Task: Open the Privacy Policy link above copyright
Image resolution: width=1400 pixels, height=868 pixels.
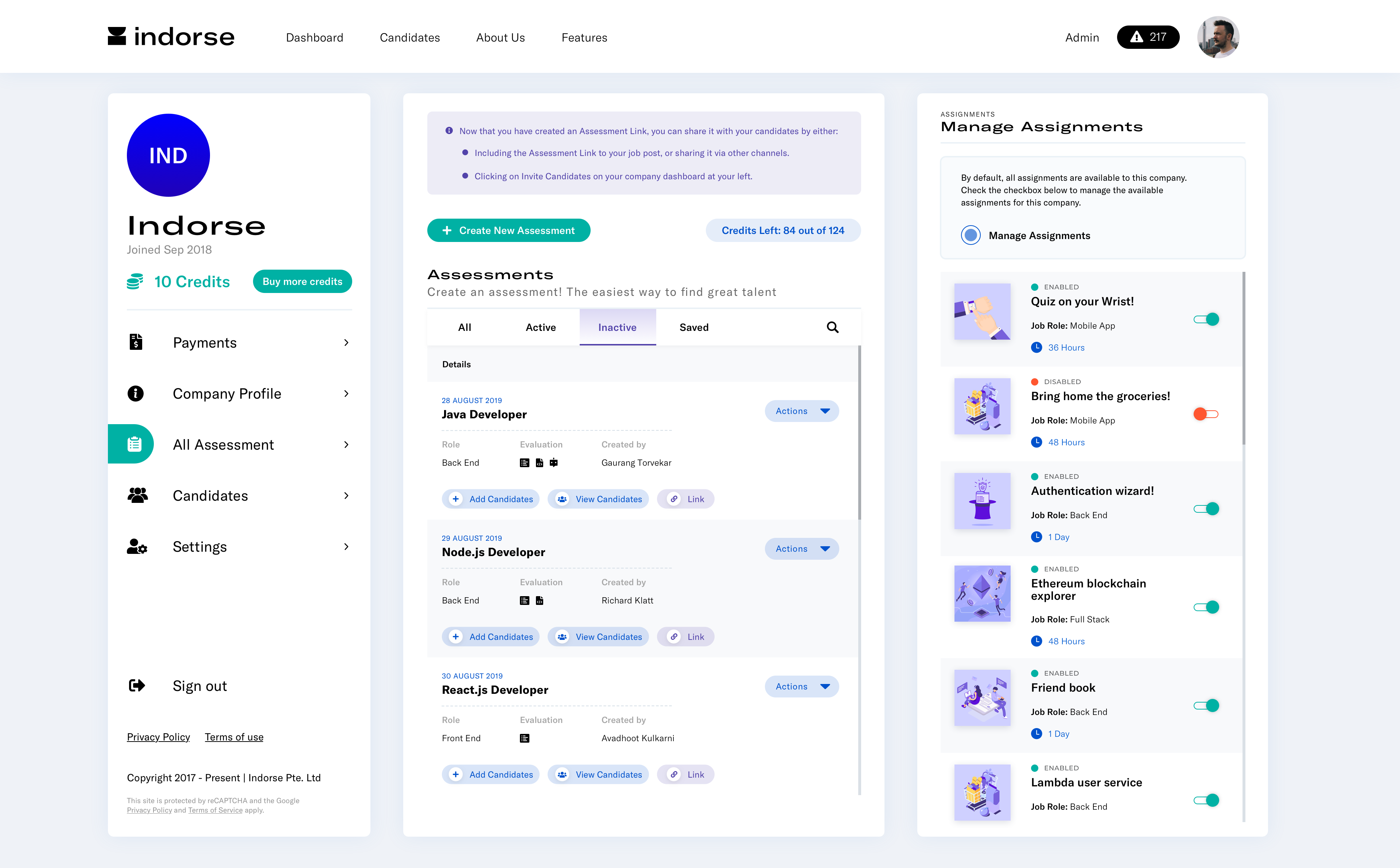Action: coord(159,736)
